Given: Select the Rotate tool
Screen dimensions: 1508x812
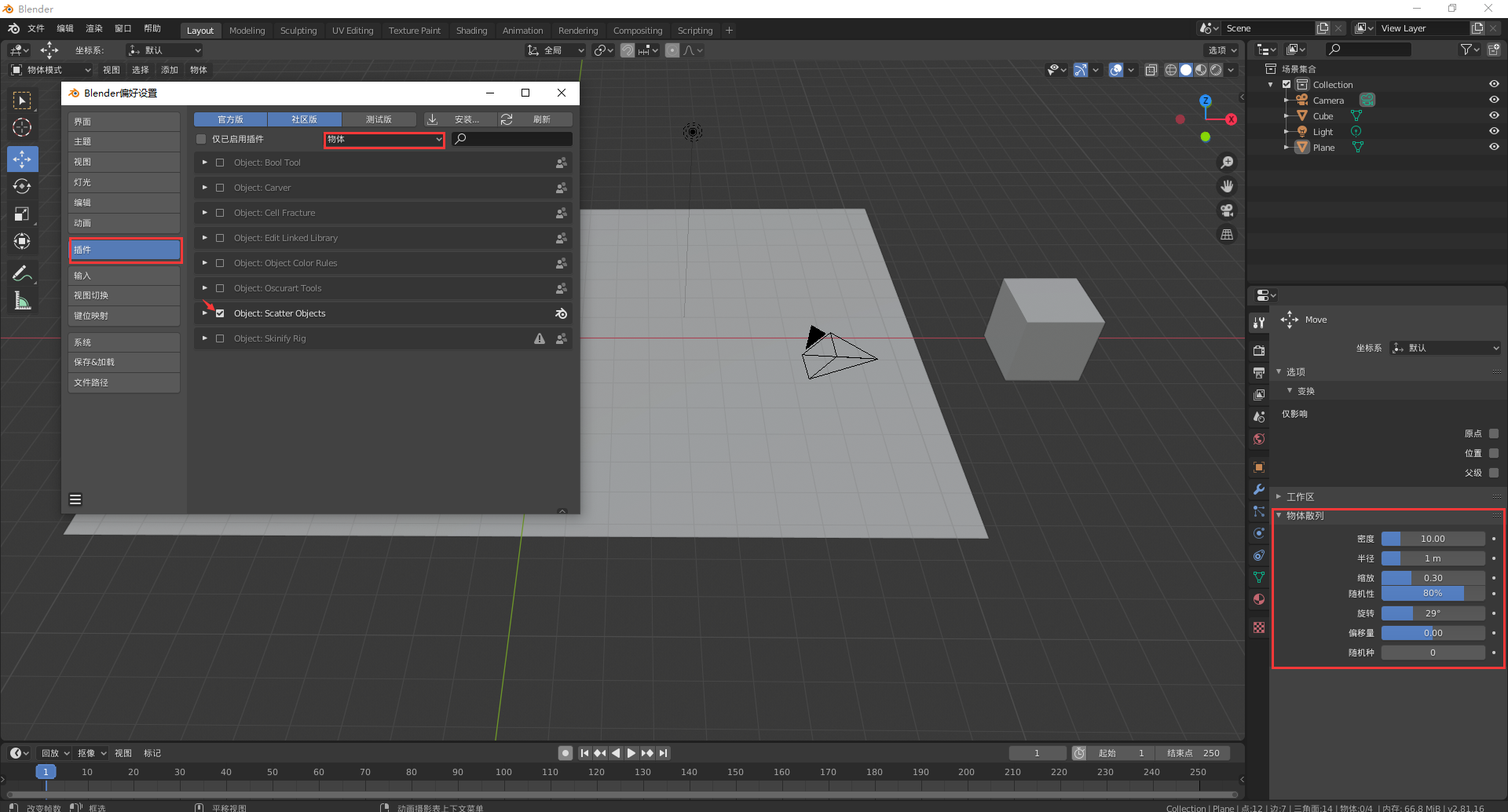Looking at the screenshot, I should [22, 187].
